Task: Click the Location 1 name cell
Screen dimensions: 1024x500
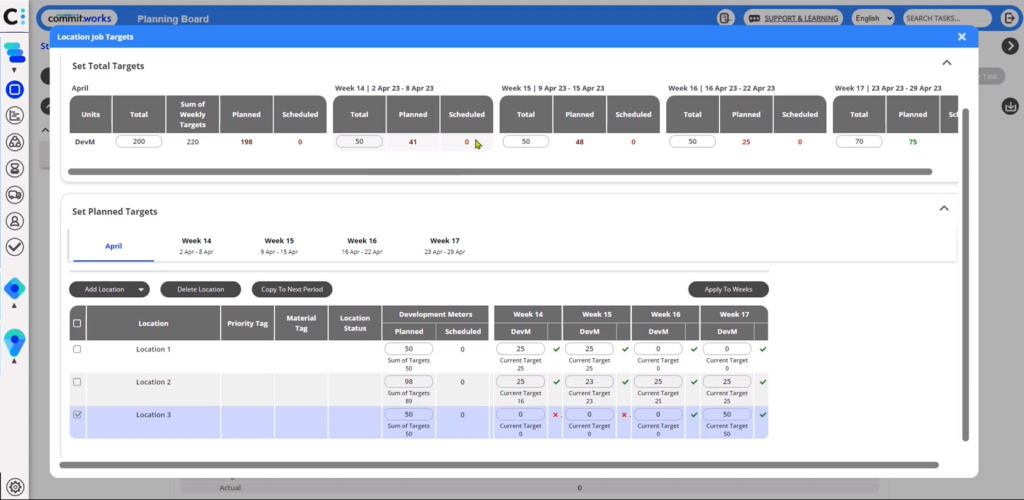Action: [x=153, y=349]
